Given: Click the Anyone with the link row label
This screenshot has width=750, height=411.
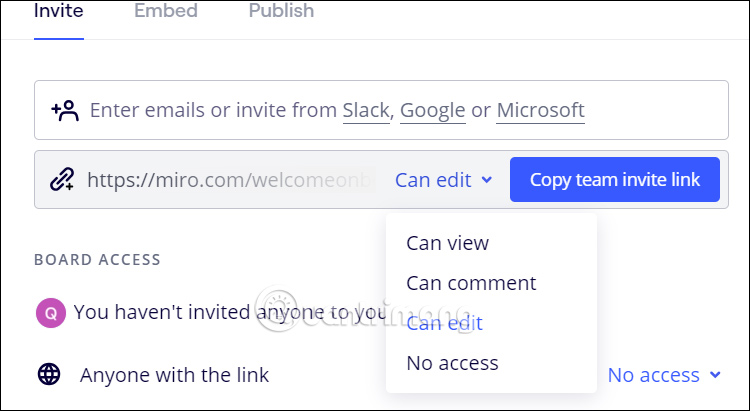Looking at the screenshot, I should click(174, 375).
